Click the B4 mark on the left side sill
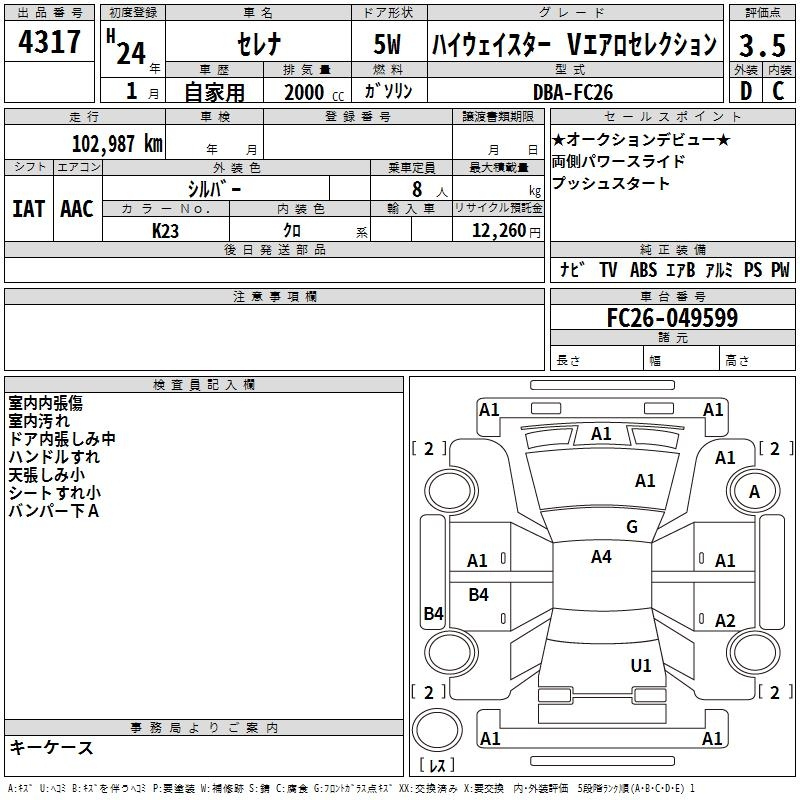The image size is (800, 800). click(434, 614)
